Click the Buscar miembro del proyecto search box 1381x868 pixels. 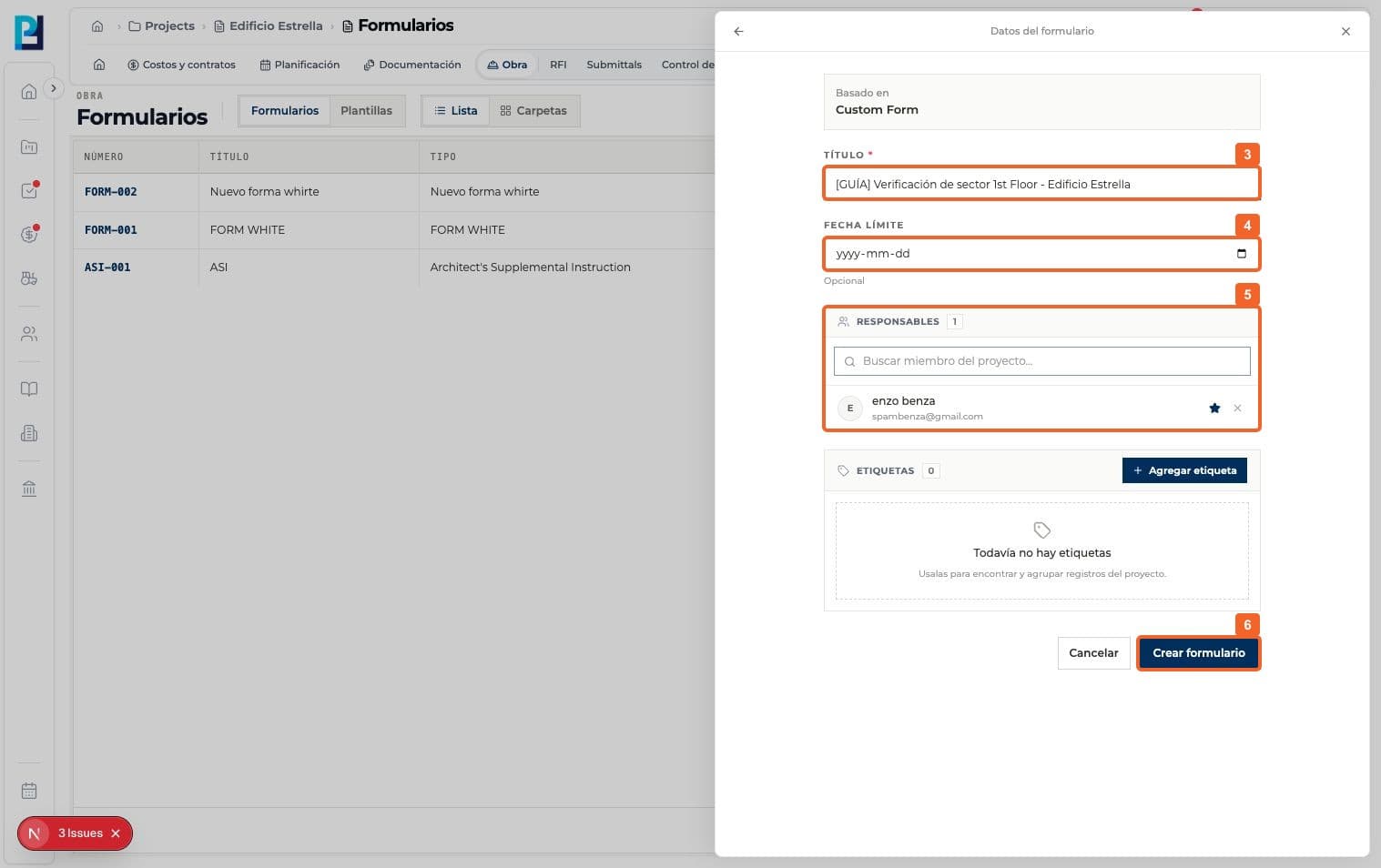click(1041, 361)
